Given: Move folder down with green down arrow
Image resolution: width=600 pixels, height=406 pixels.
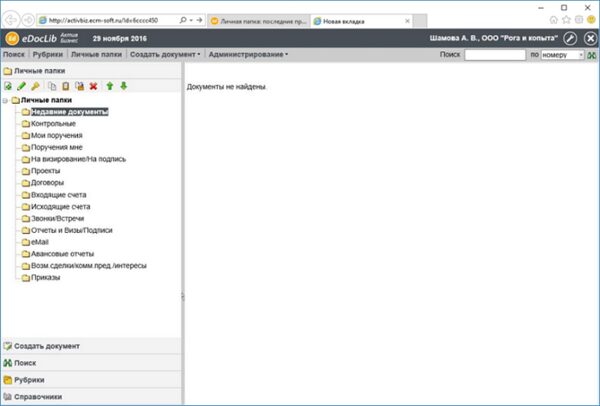Looking at the screenshot, I should 123,86.
